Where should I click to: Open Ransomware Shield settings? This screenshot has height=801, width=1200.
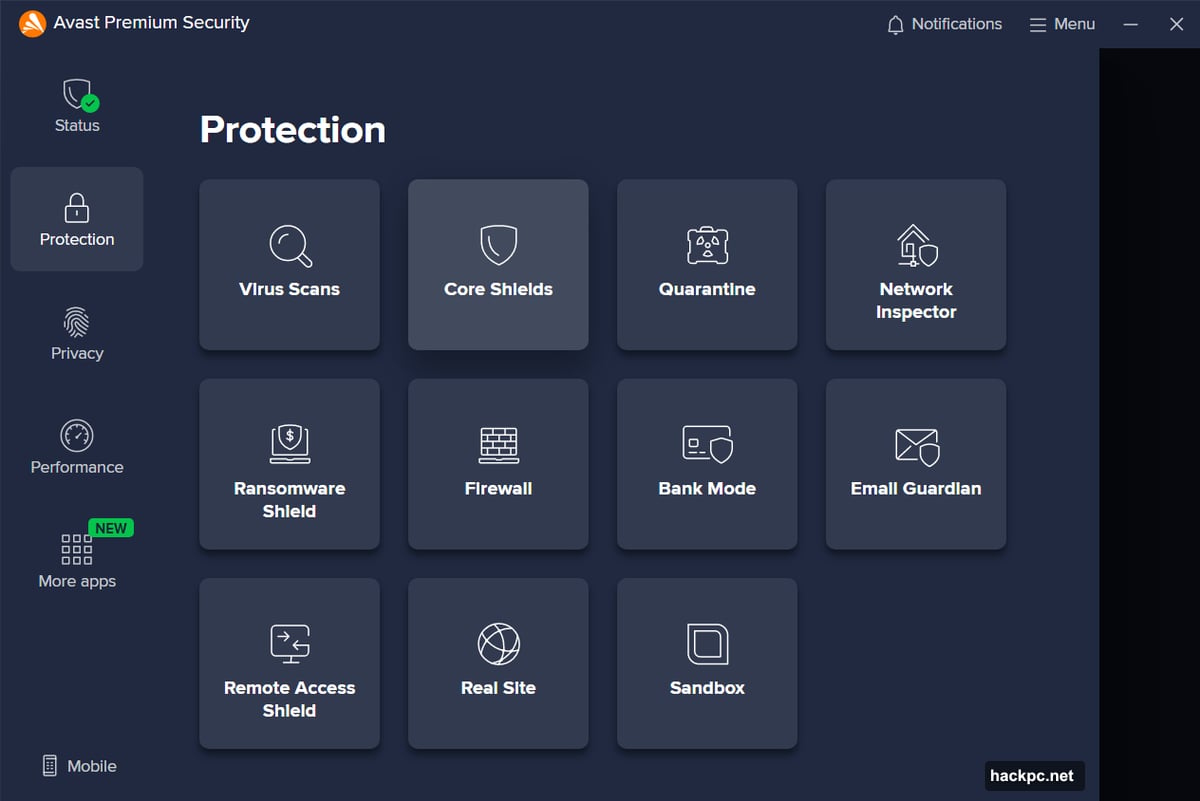[289, 464]
